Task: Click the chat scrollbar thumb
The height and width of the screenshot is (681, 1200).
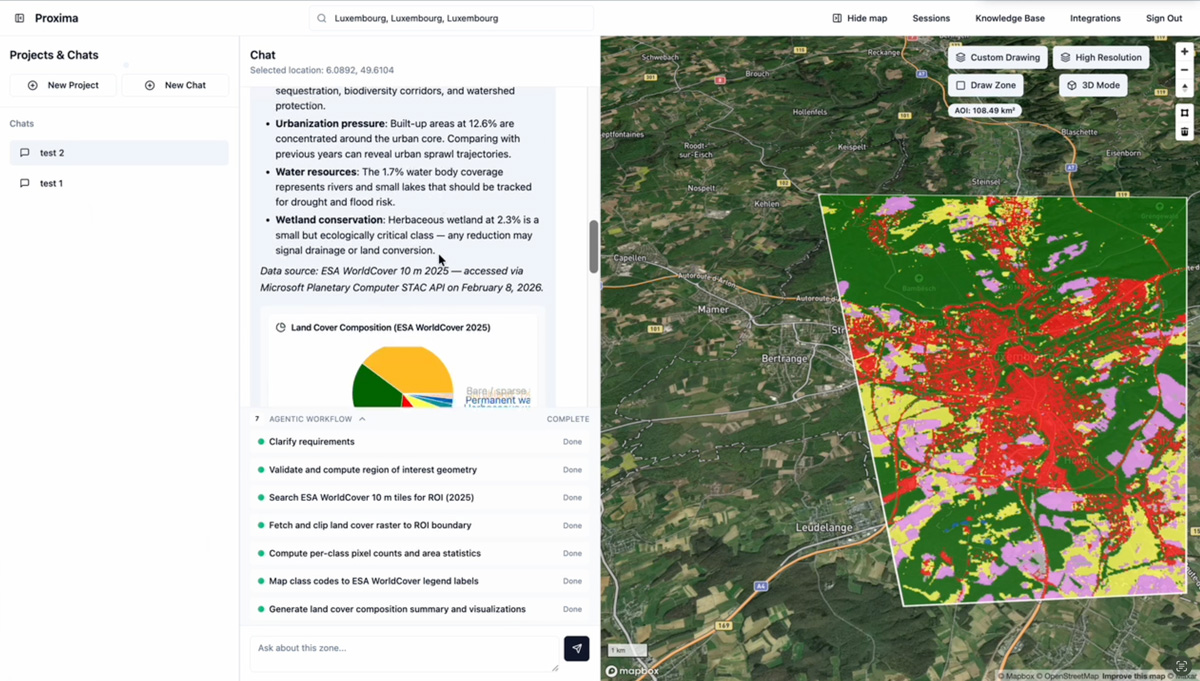Action: tap(593, 247)
